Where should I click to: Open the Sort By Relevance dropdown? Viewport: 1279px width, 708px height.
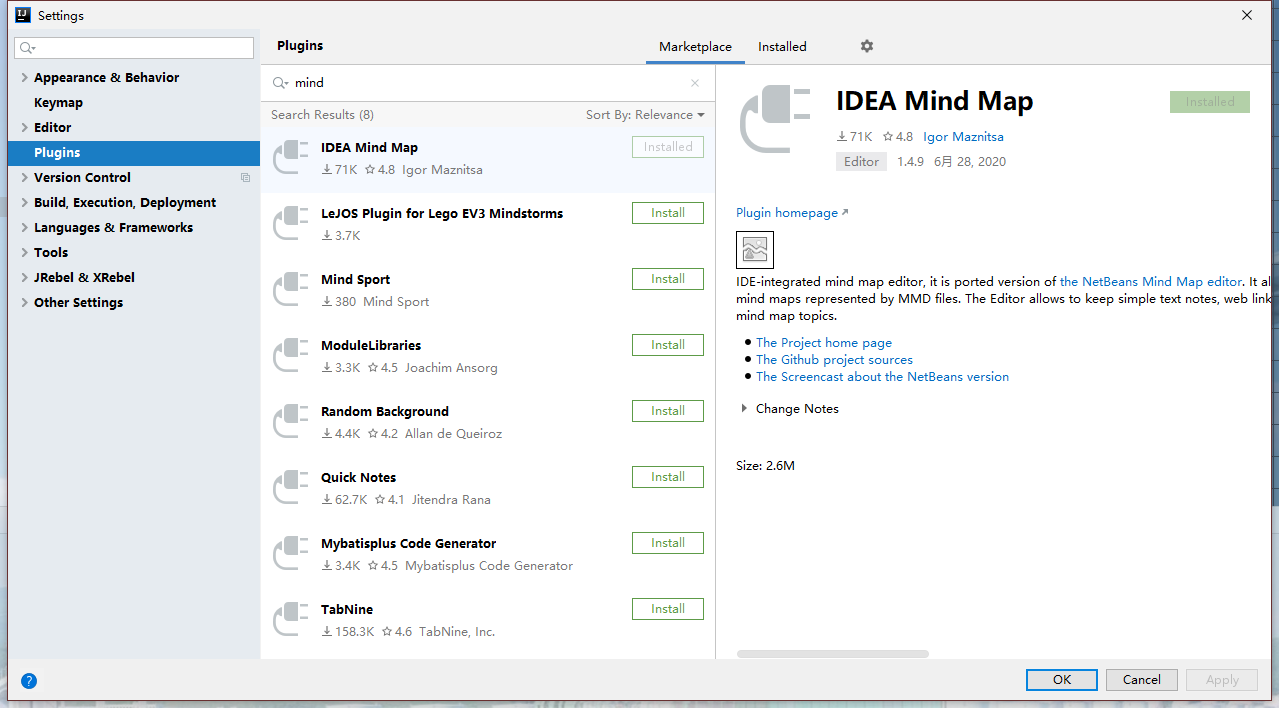tap(645, 115)
